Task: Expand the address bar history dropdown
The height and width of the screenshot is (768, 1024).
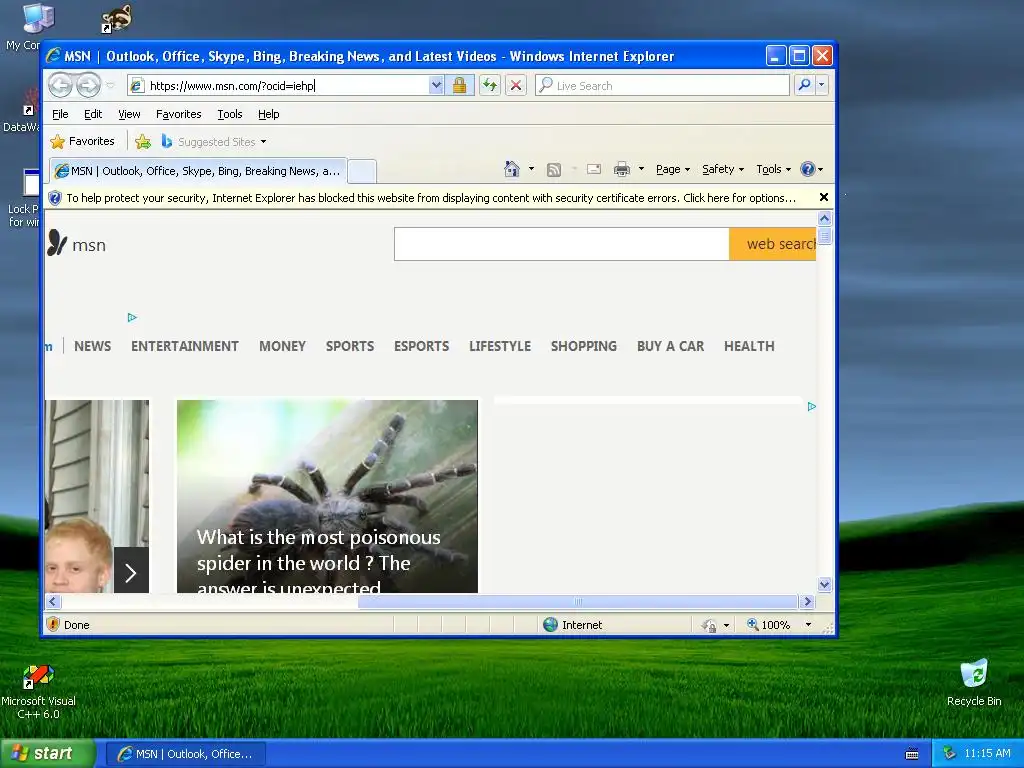Action: pyautogui.click(x=436, y=86)
